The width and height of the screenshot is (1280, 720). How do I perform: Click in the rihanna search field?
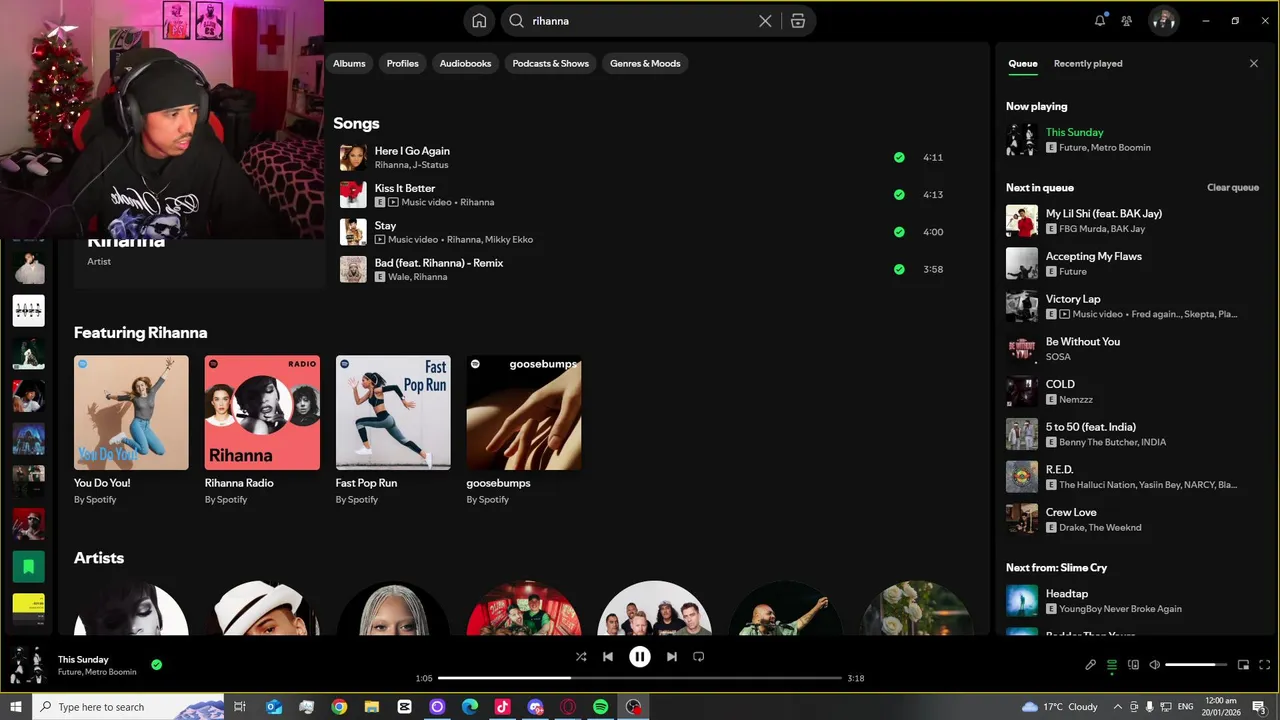coord(640,21)
